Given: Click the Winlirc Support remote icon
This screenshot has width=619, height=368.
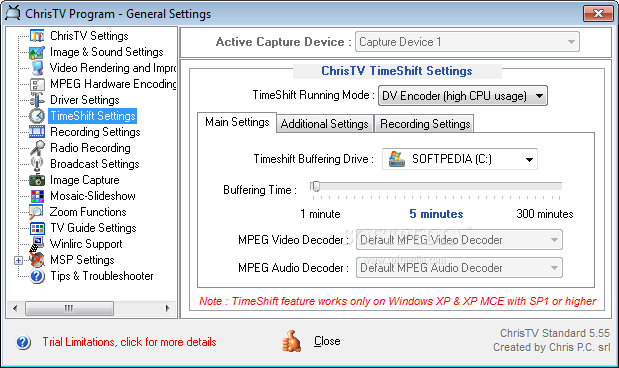Looking at the screenshot, I should click(x=37, y=244).
